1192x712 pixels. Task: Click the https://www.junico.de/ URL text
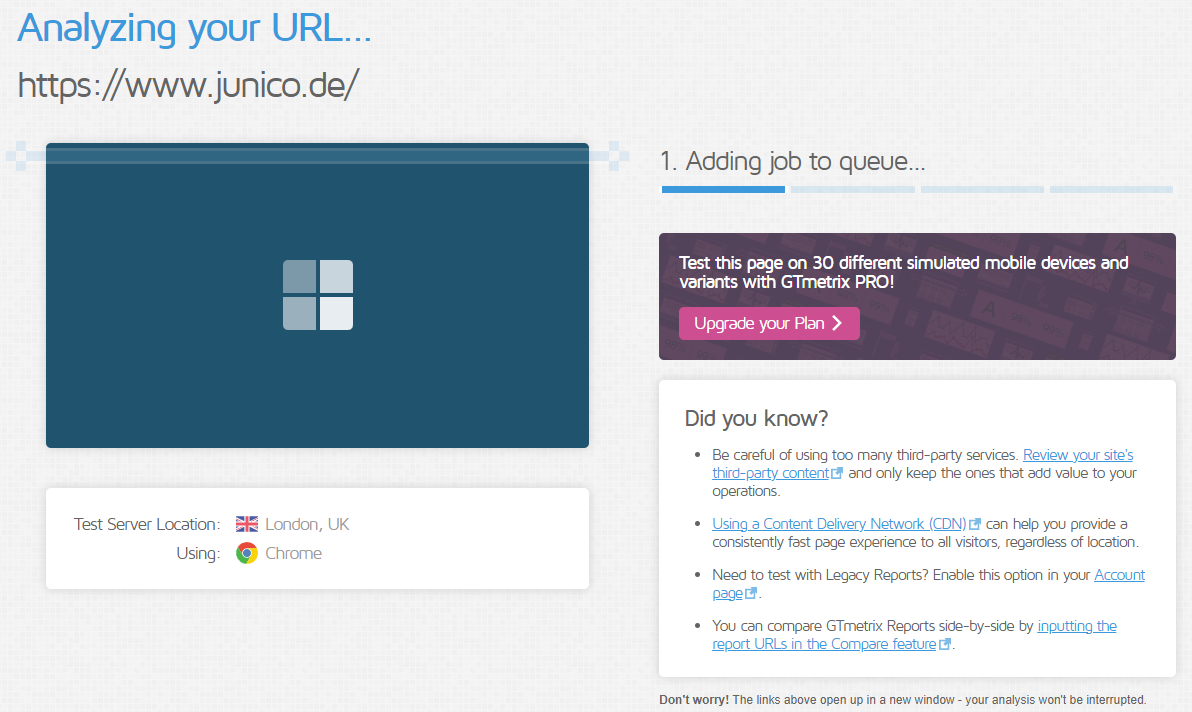tap(188, 85)
